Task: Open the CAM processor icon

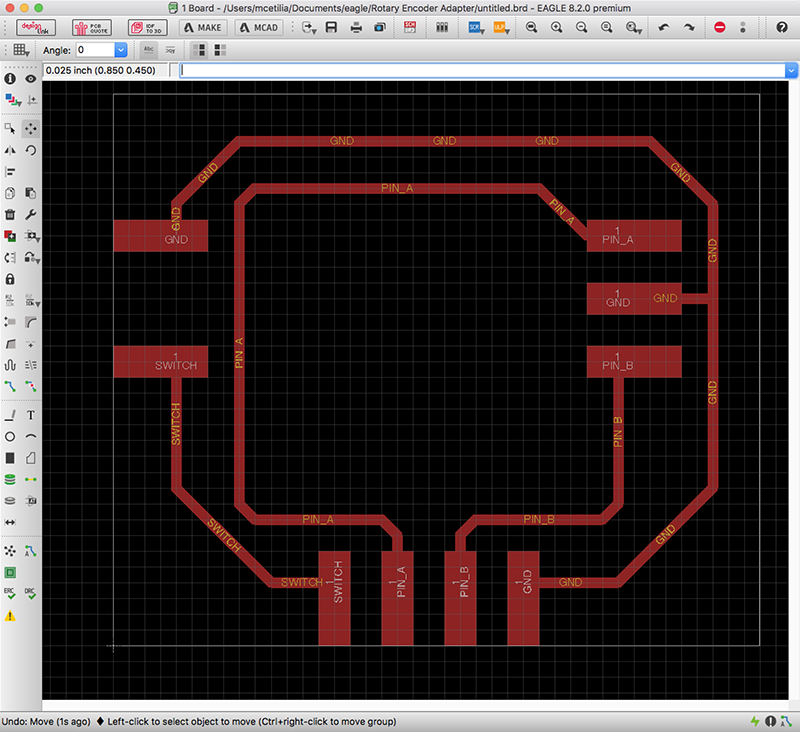Action: (380, 28)
